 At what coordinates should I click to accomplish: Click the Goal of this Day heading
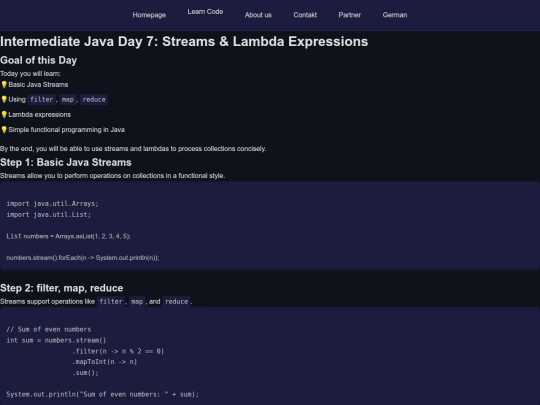(39, 60)
